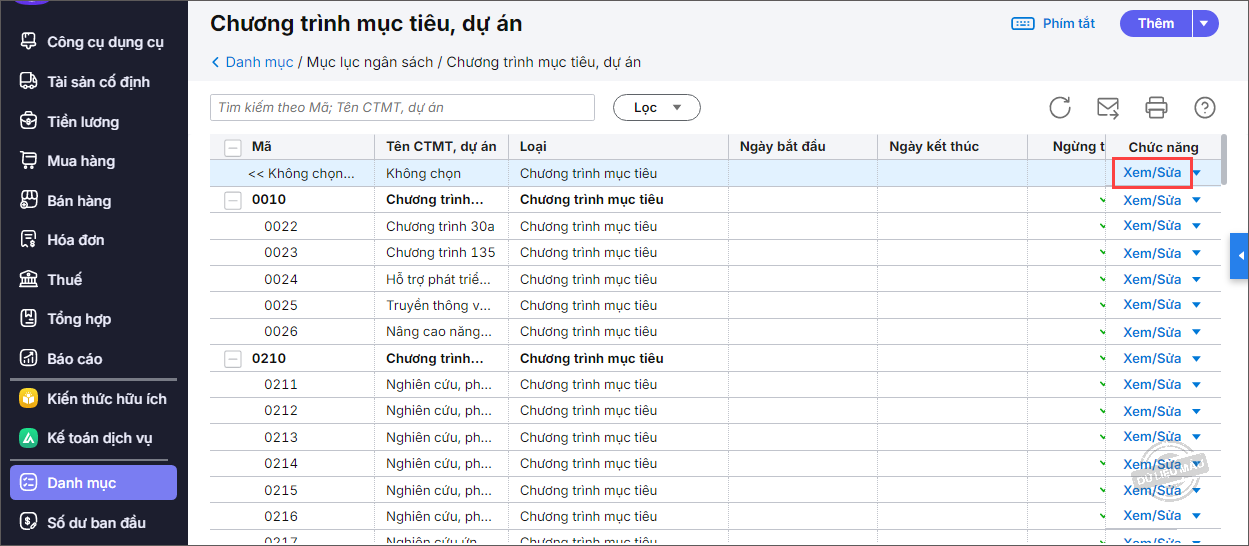Screen dimensions: 1249x546
Task: Click the Phím tắt keyboard icon
Action: click(1023, 24)
